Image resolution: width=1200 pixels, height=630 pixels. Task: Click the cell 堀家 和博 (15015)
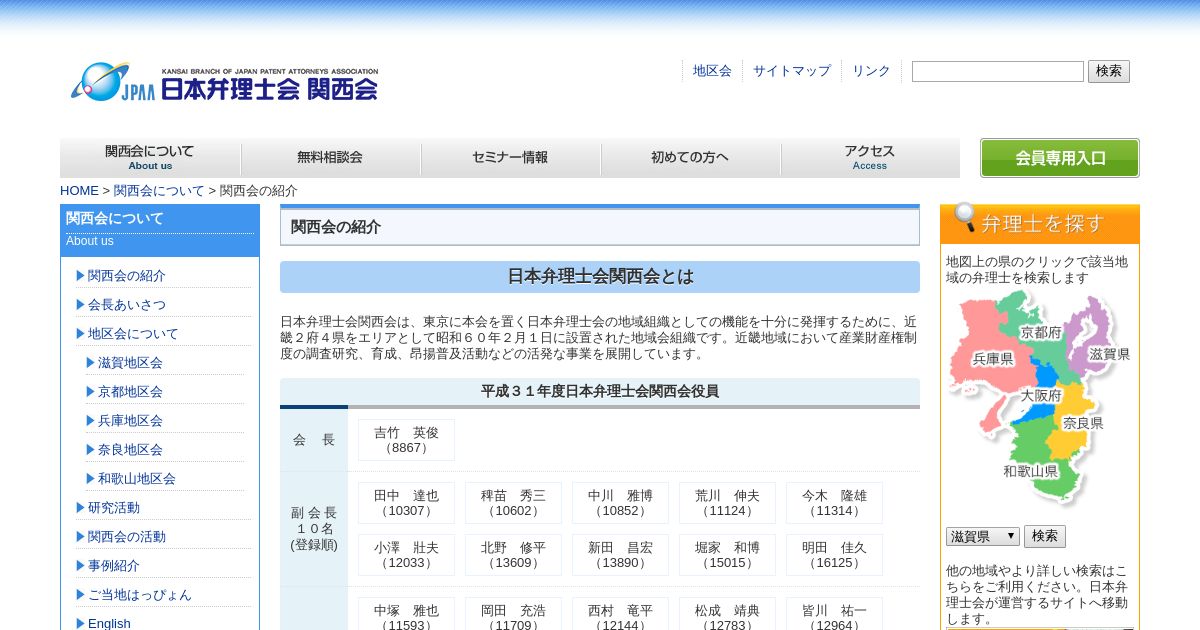pyautogui.click(x=727, y=555)
